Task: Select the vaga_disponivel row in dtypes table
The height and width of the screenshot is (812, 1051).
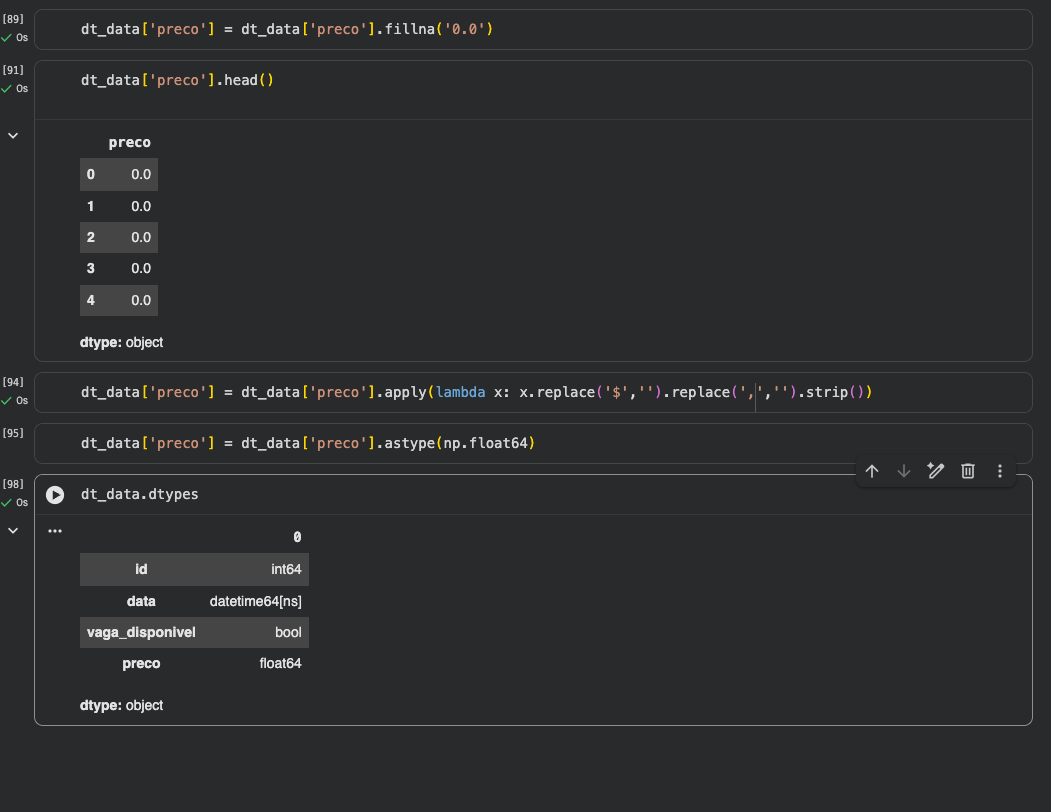Action: coord(194,632)
